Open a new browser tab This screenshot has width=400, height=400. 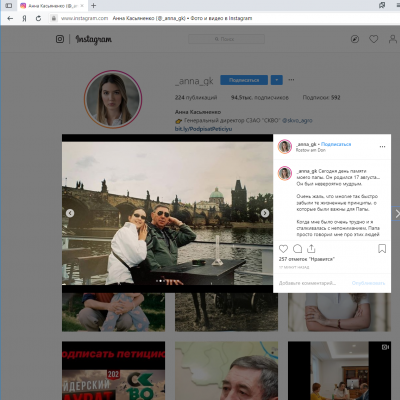pos(94,6)
